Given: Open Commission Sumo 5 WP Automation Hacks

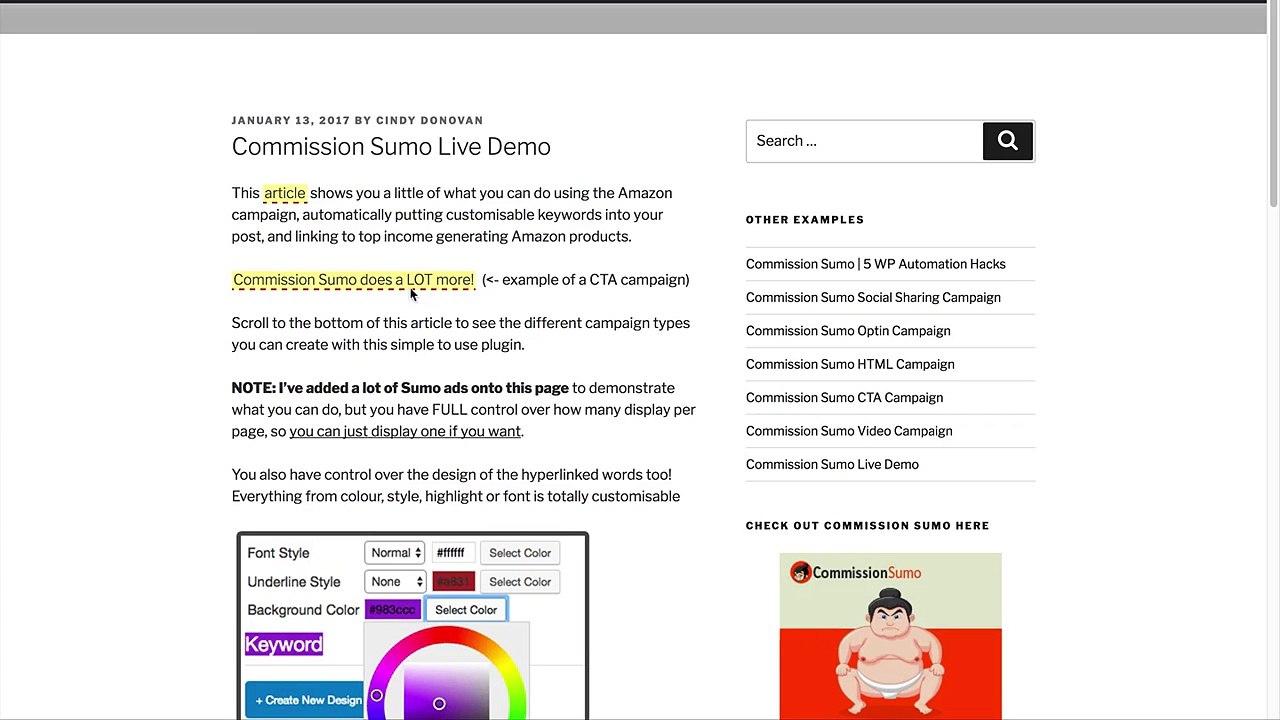Looking at the screenshot, I should coord(875,264).
